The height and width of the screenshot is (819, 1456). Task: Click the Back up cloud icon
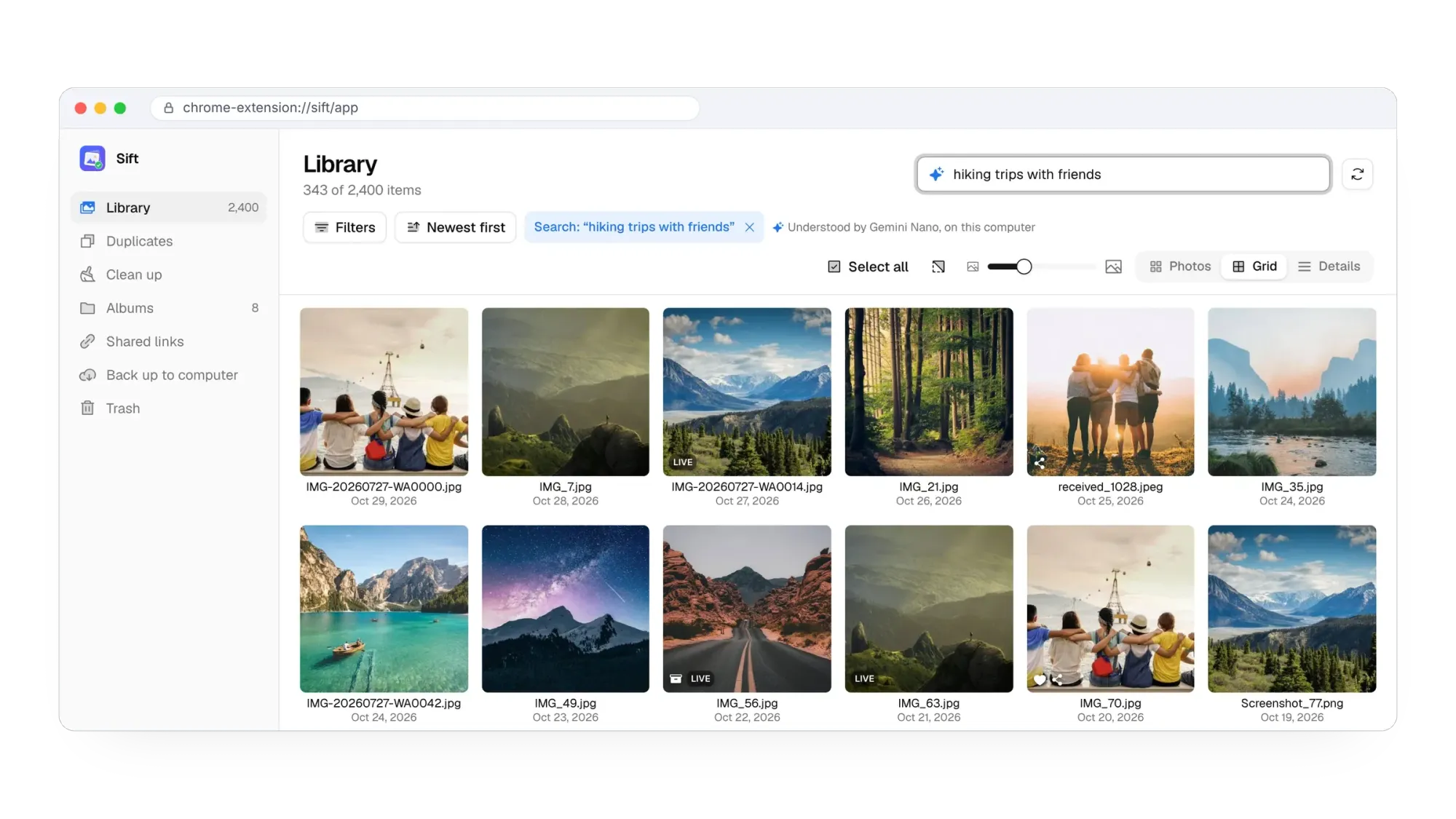(87, 375)
